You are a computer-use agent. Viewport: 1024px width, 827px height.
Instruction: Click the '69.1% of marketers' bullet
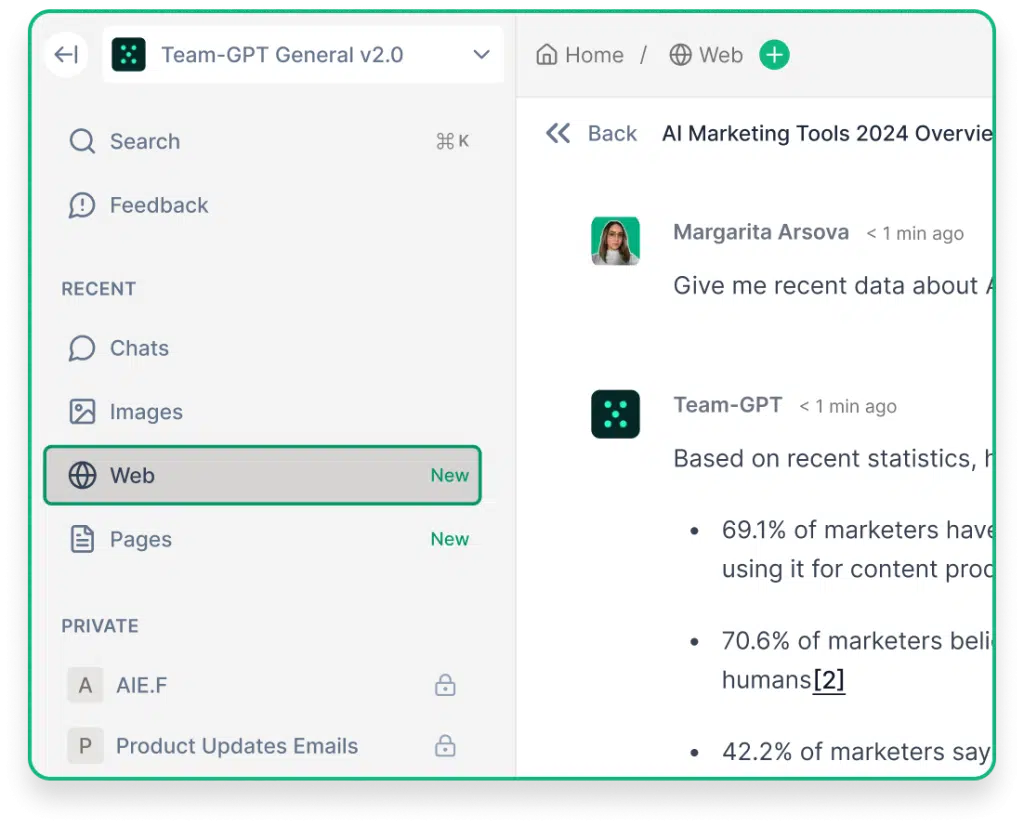(x=857, y=549)
